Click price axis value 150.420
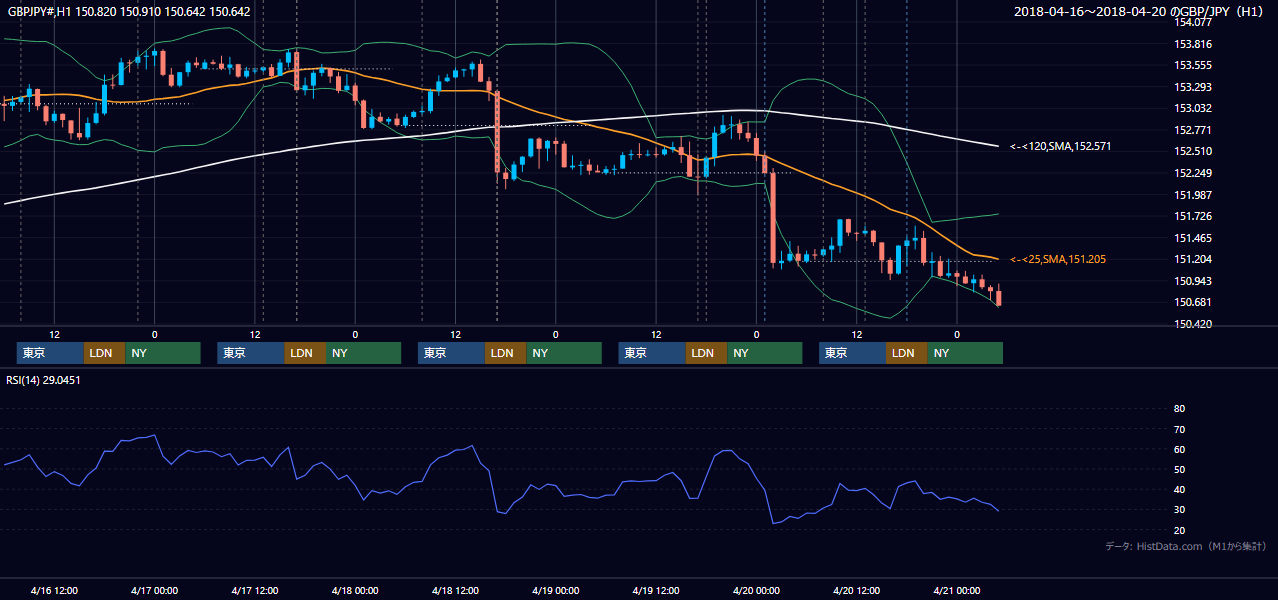This screenshot has width=1278, height=600. (1194, 324)
